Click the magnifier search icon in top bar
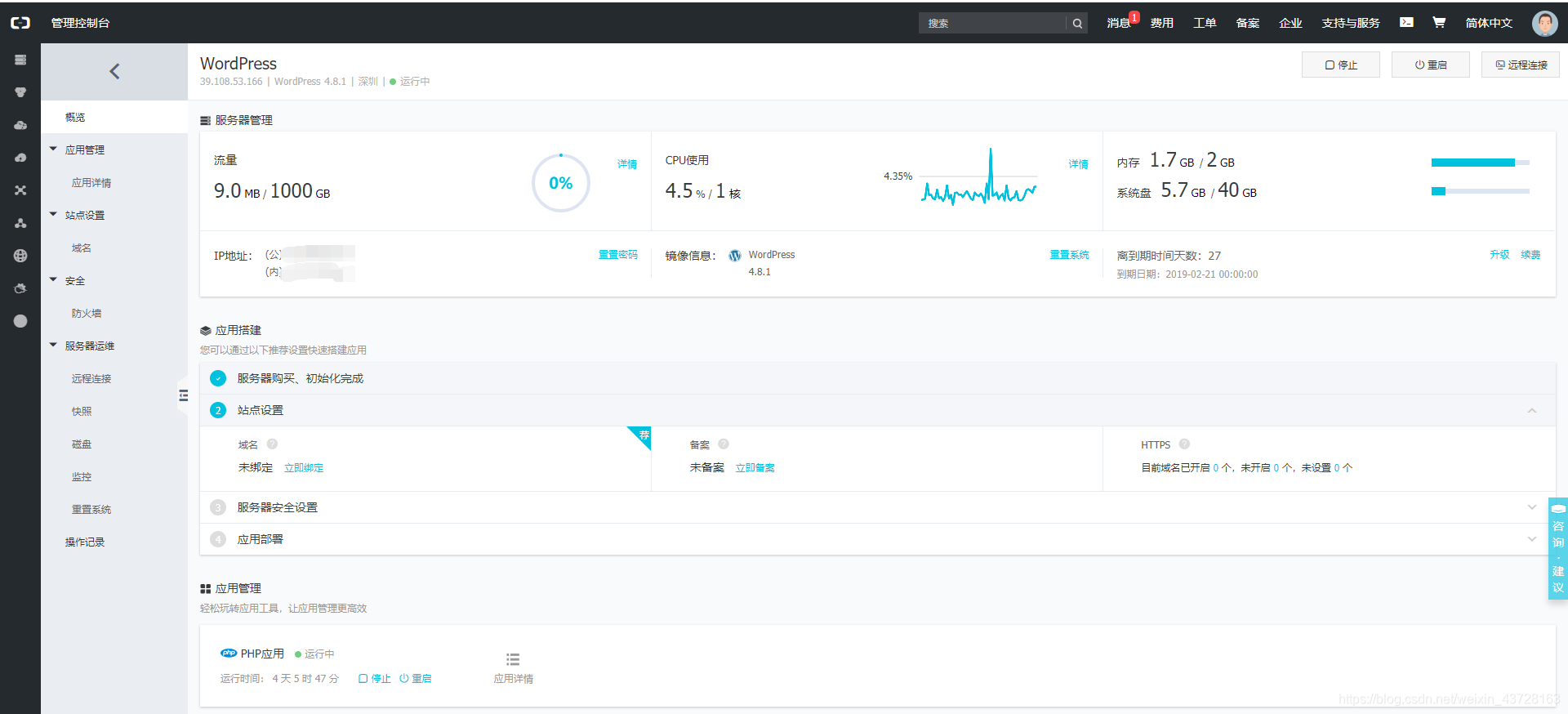This screenshot has height=714, width=1568. pyautogui.click(x=1077, y=24)
